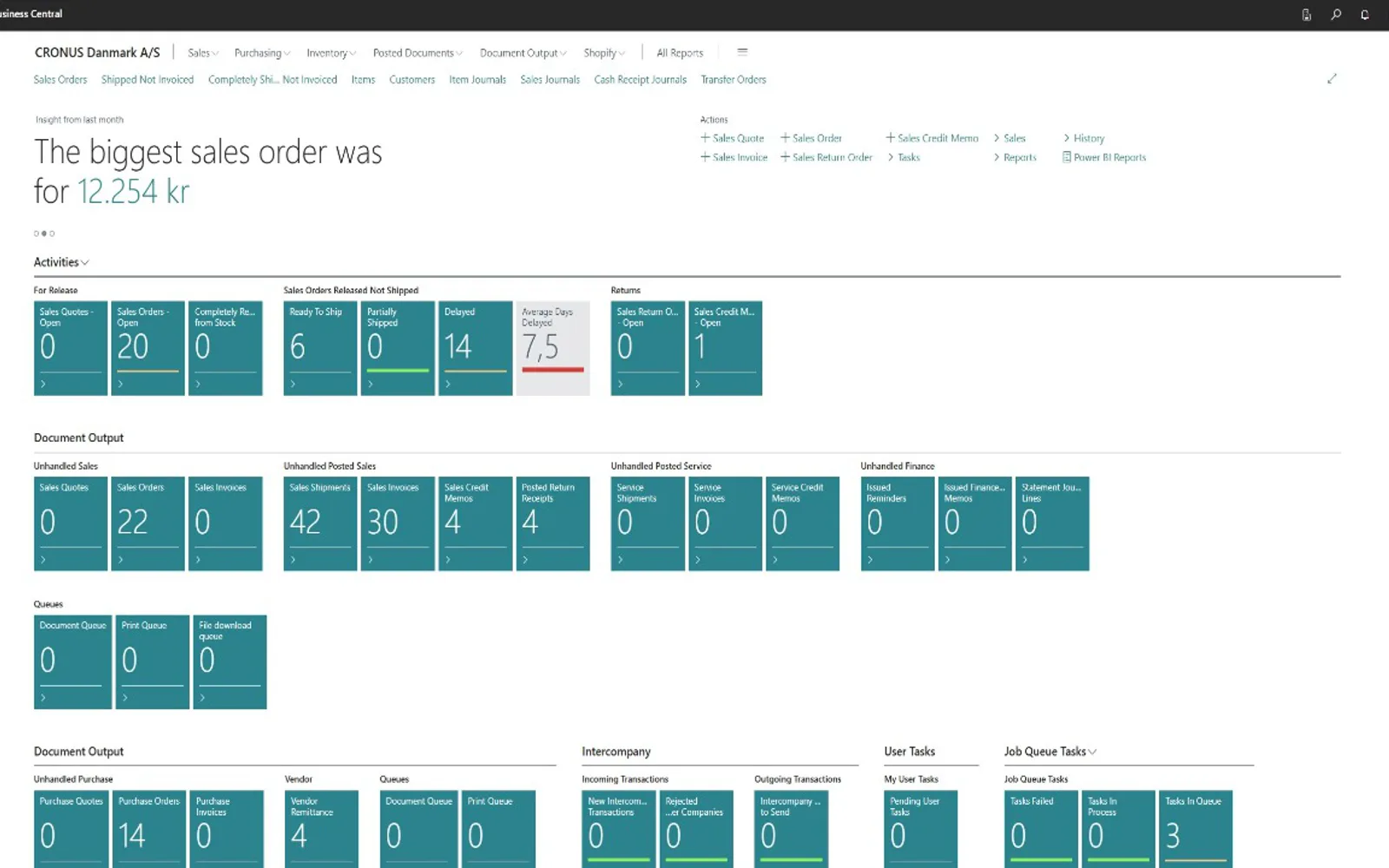Click arrow on Sales Orders - Open tile
This screenshot has height=868, width=1389.
(x=121, y=384)
